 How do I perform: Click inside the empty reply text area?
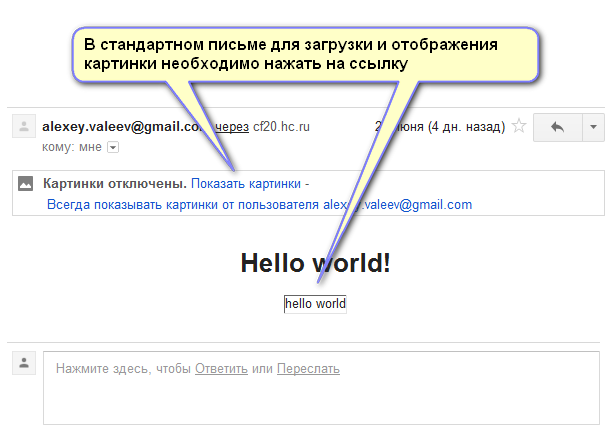[x=320, y=400]
